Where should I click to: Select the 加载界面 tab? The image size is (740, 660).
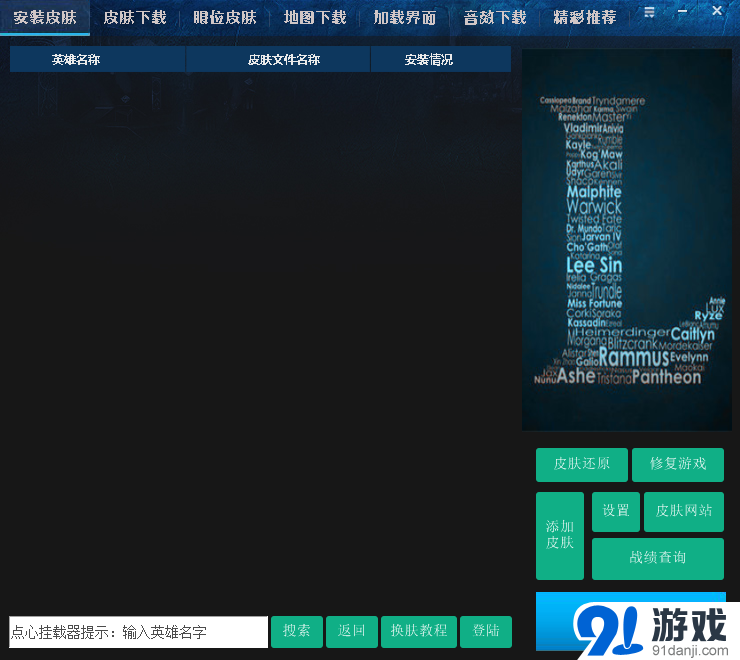pos(405,18)
